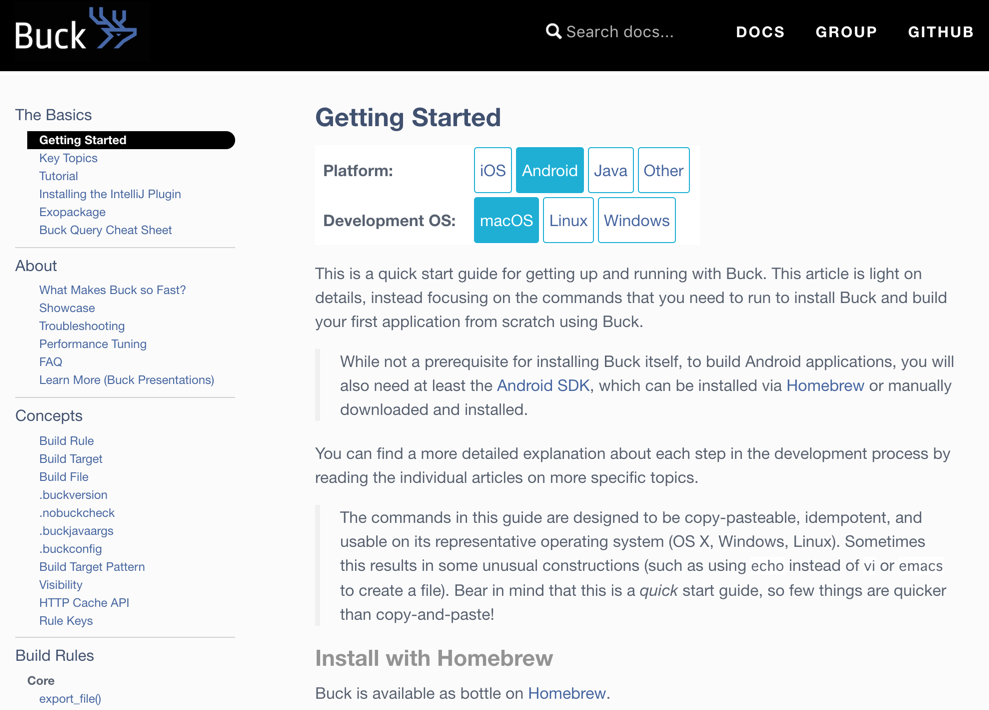Select Java platform

[x=611, y=170]
